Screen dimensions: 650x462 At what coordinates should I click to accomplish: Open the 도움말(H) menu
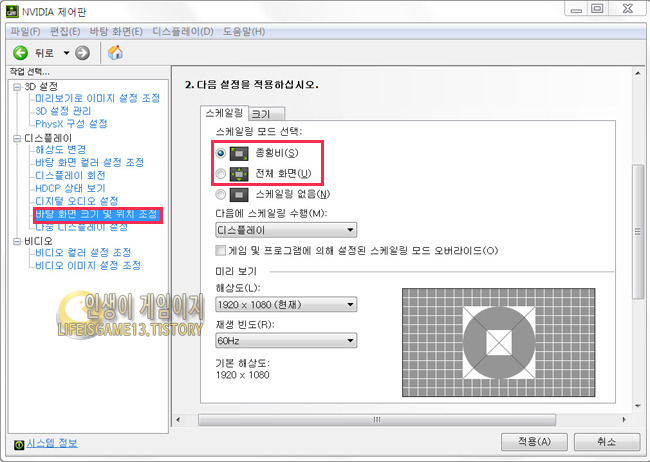point(244,32)
